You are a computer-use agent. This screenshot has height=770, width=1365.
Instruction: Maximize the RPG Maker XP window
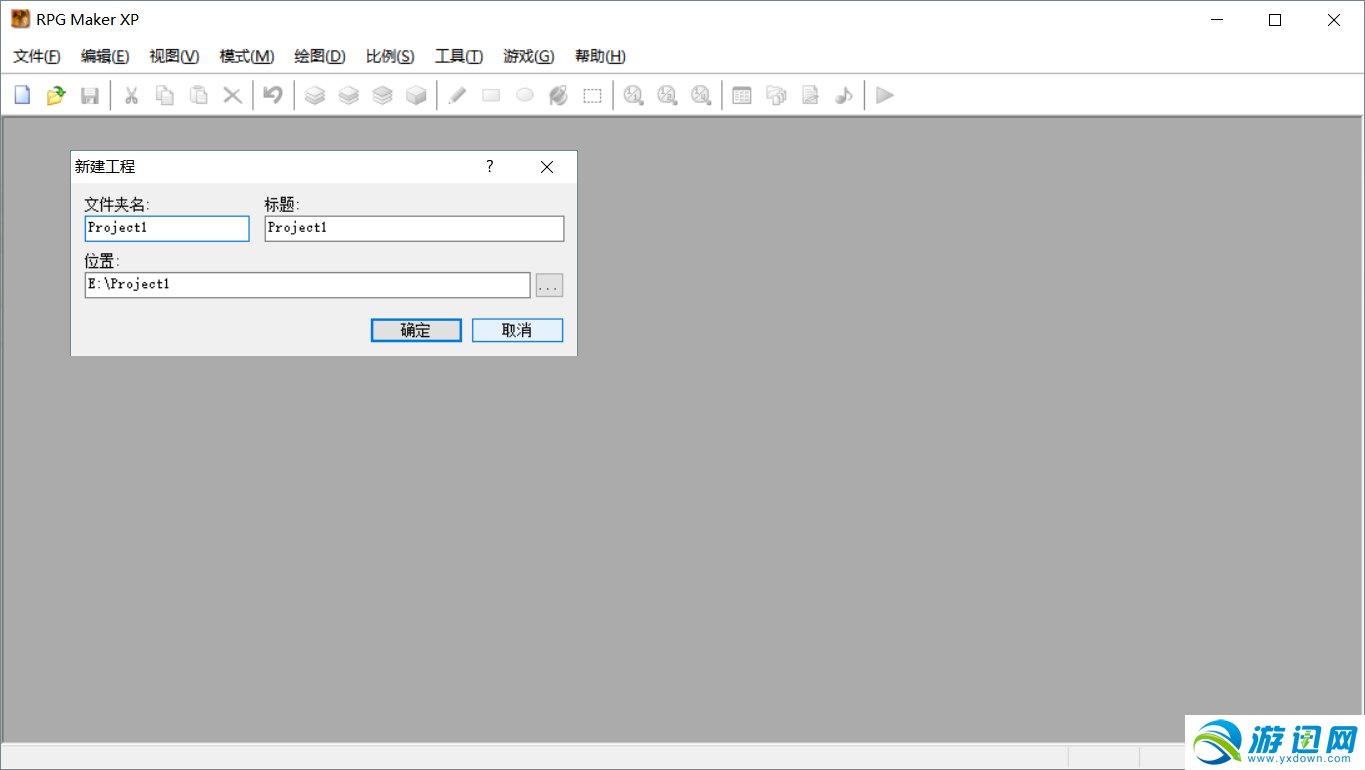(1275, 20)
